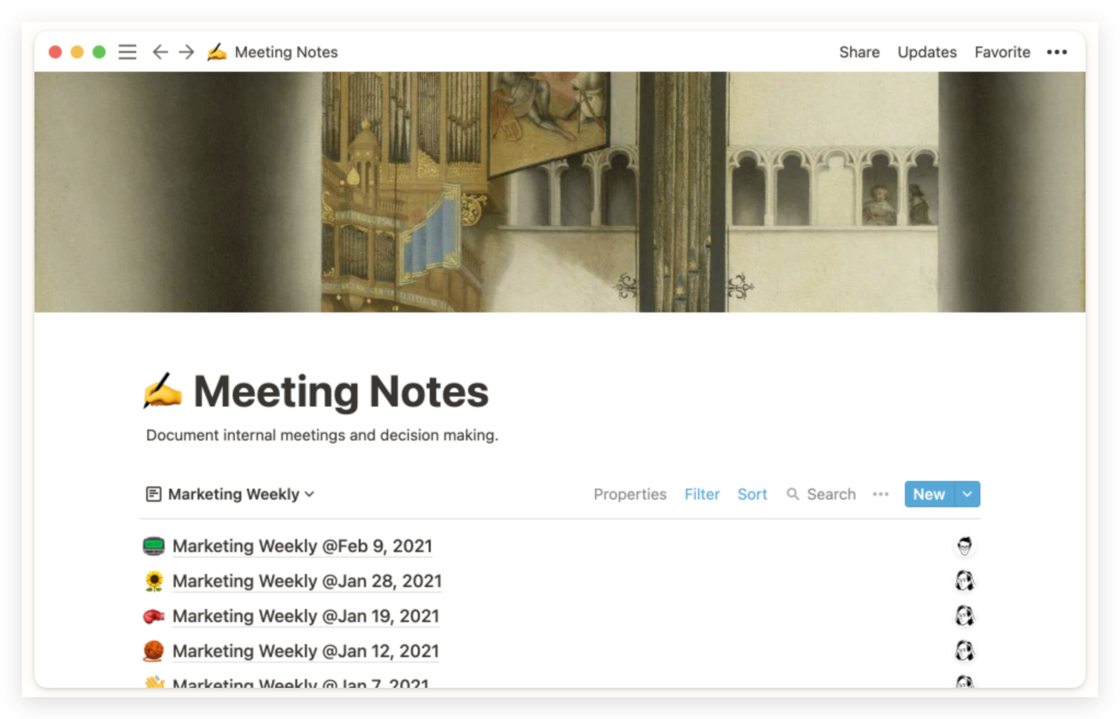The image size is (1120, 719).
Task: Click the avatar on Feb 9 row
Action: pos(964,546)
